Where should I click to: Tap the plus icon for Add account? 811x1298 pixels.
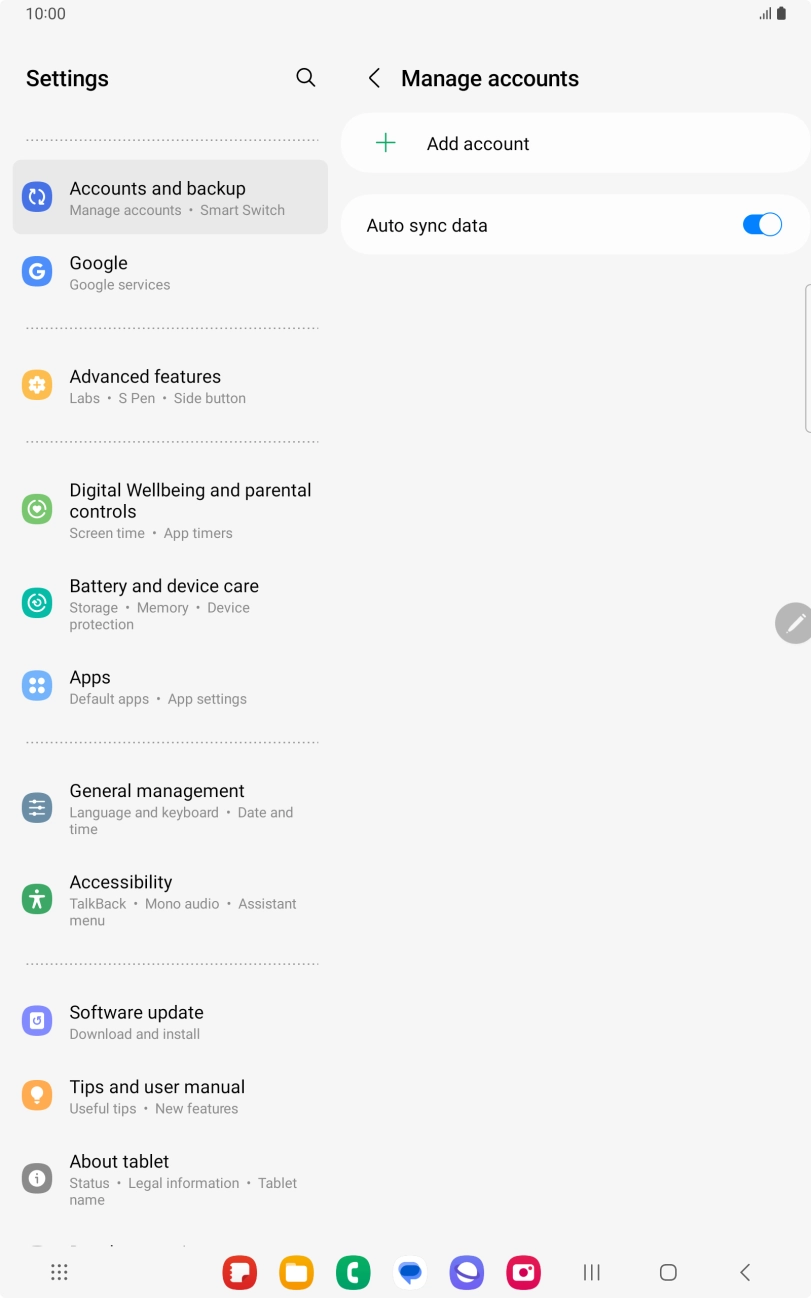pos(385,143)
